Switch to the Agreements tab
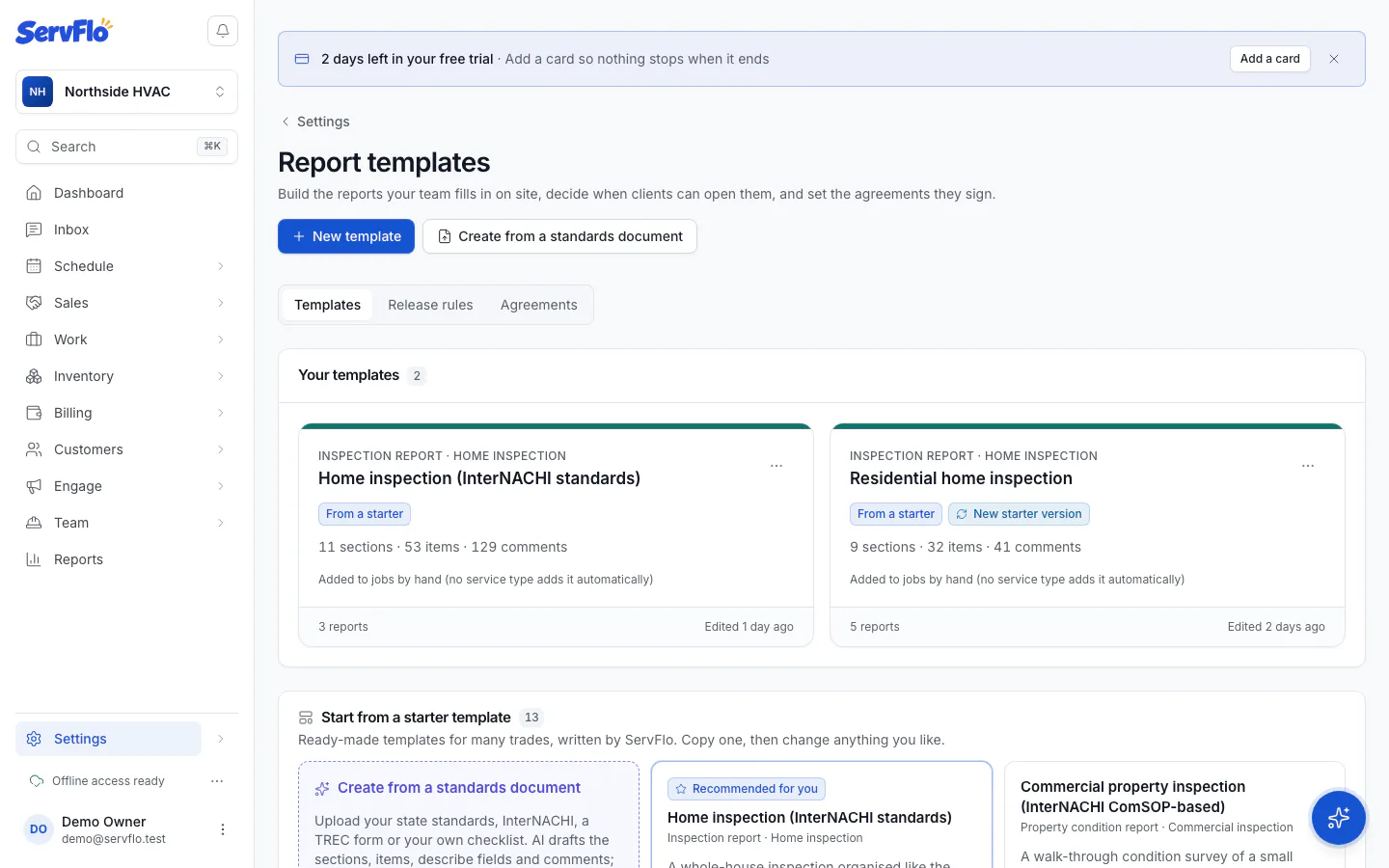The image size is (1389, 868). pyautogui.click(x=539, y=305)
